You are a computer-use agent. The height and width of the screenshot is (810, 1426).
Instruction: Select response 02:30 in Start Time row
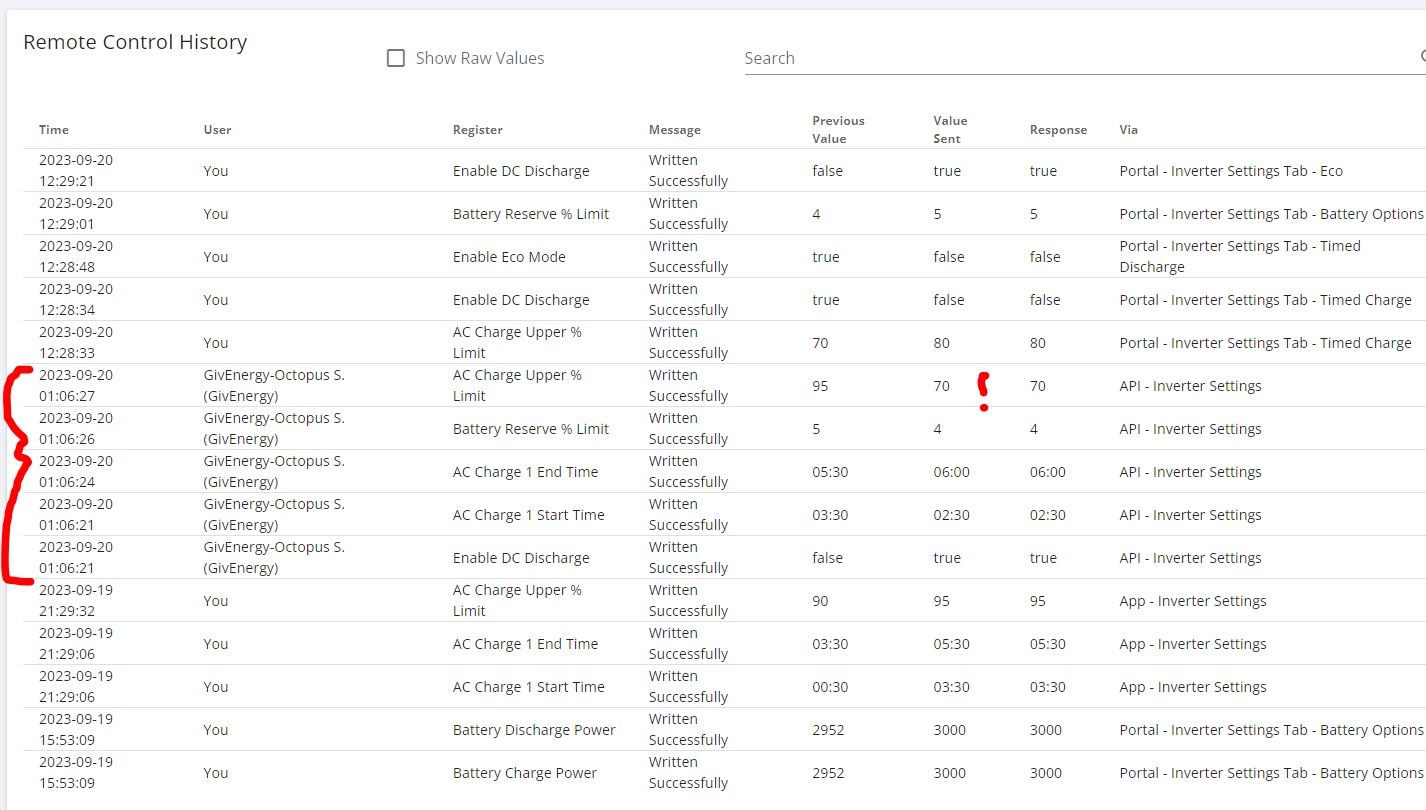(1048, 515)
